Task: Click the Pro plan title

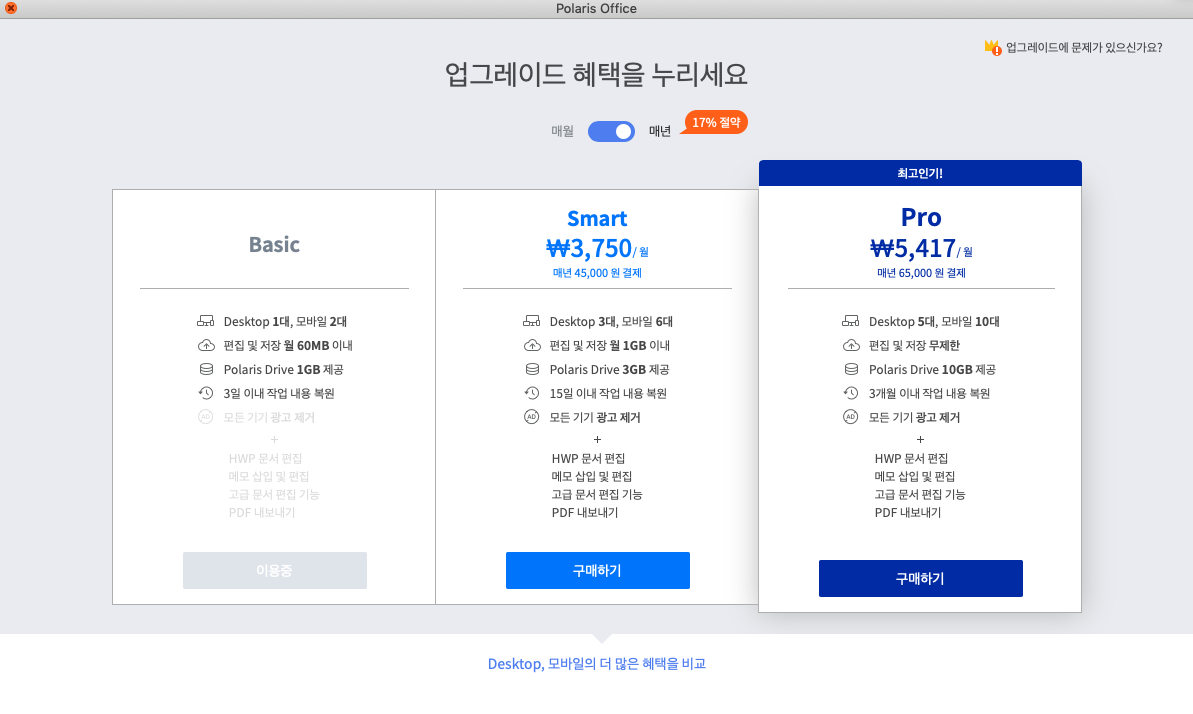Action: 921,217
